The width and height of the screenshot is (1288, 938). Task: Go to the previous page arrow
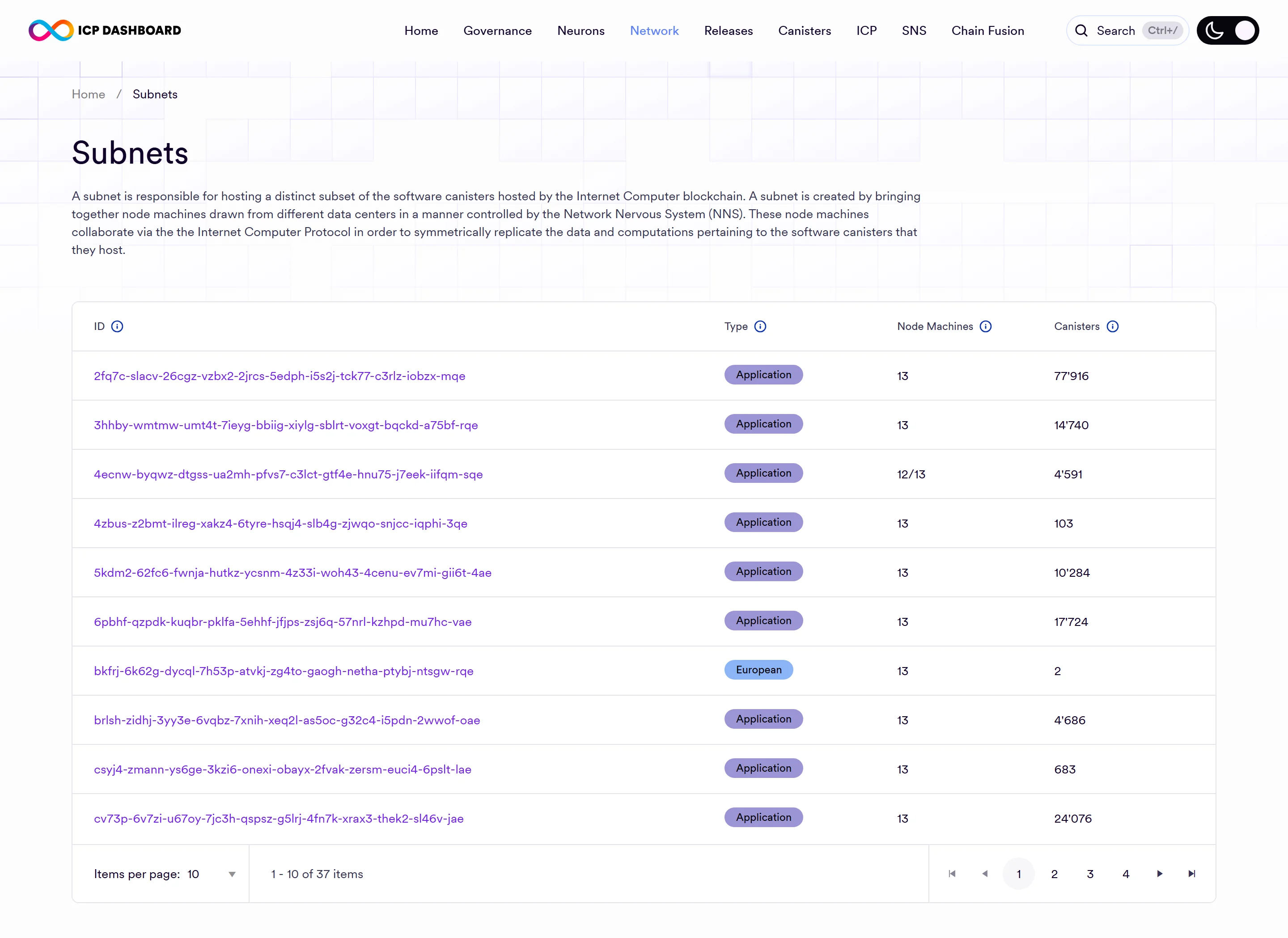tap(985, 874)
